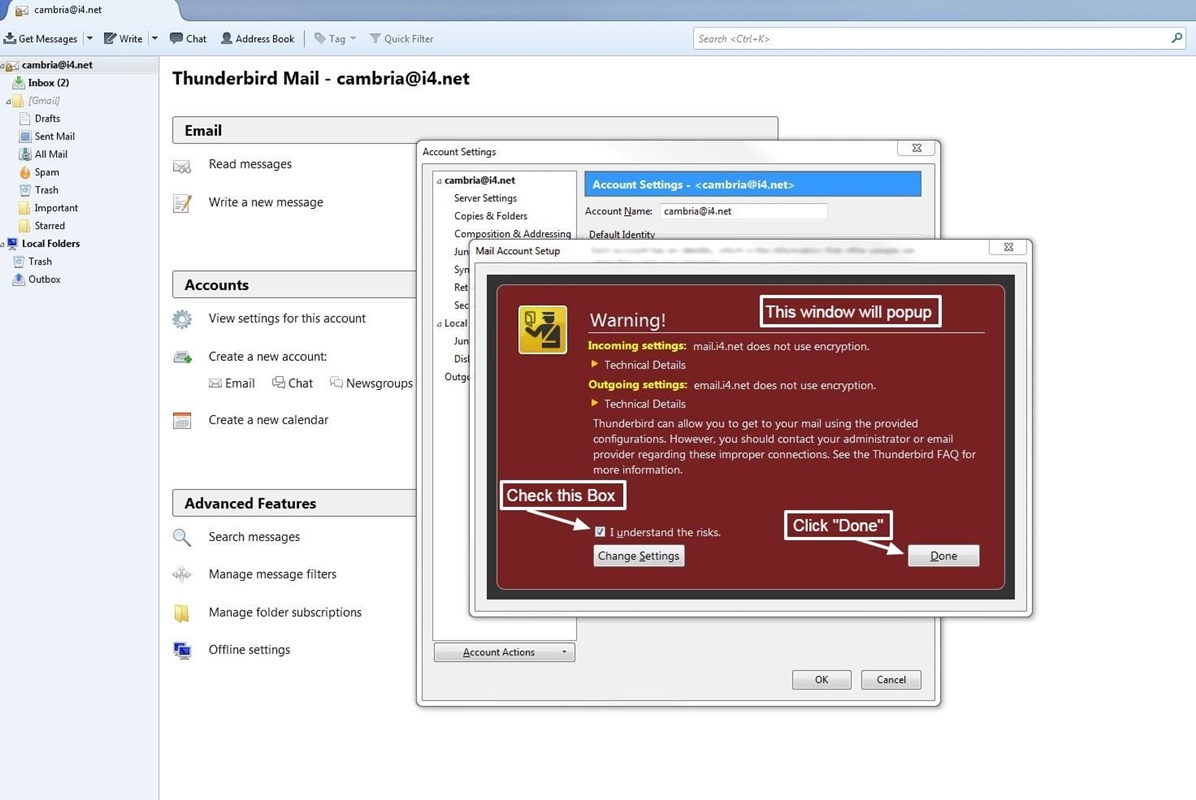Select Server Settings in Account Settings

(485, 198)
